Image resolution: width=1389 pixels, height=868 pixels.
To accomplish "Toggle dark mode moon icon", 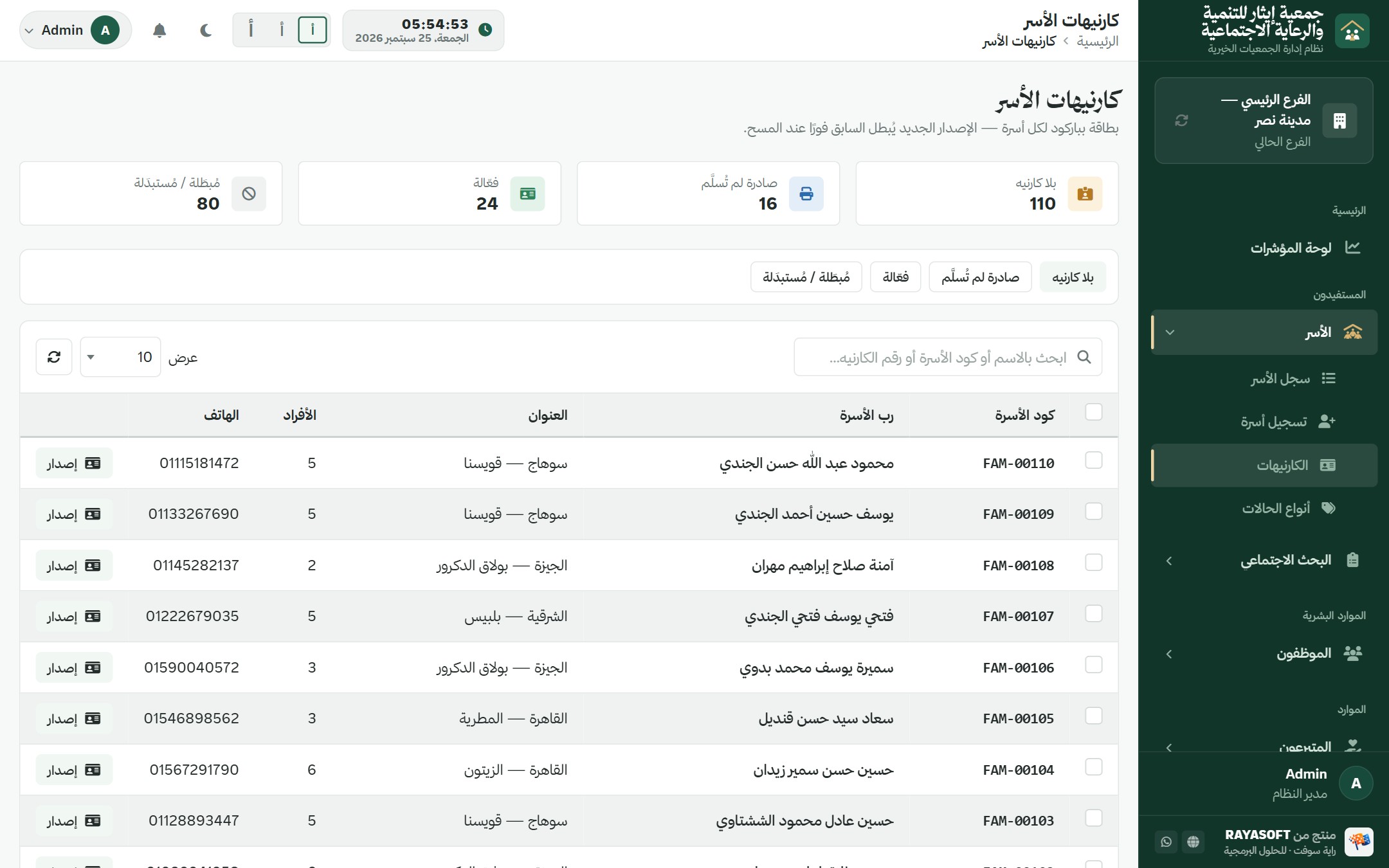I will click(x=205, y=30).
